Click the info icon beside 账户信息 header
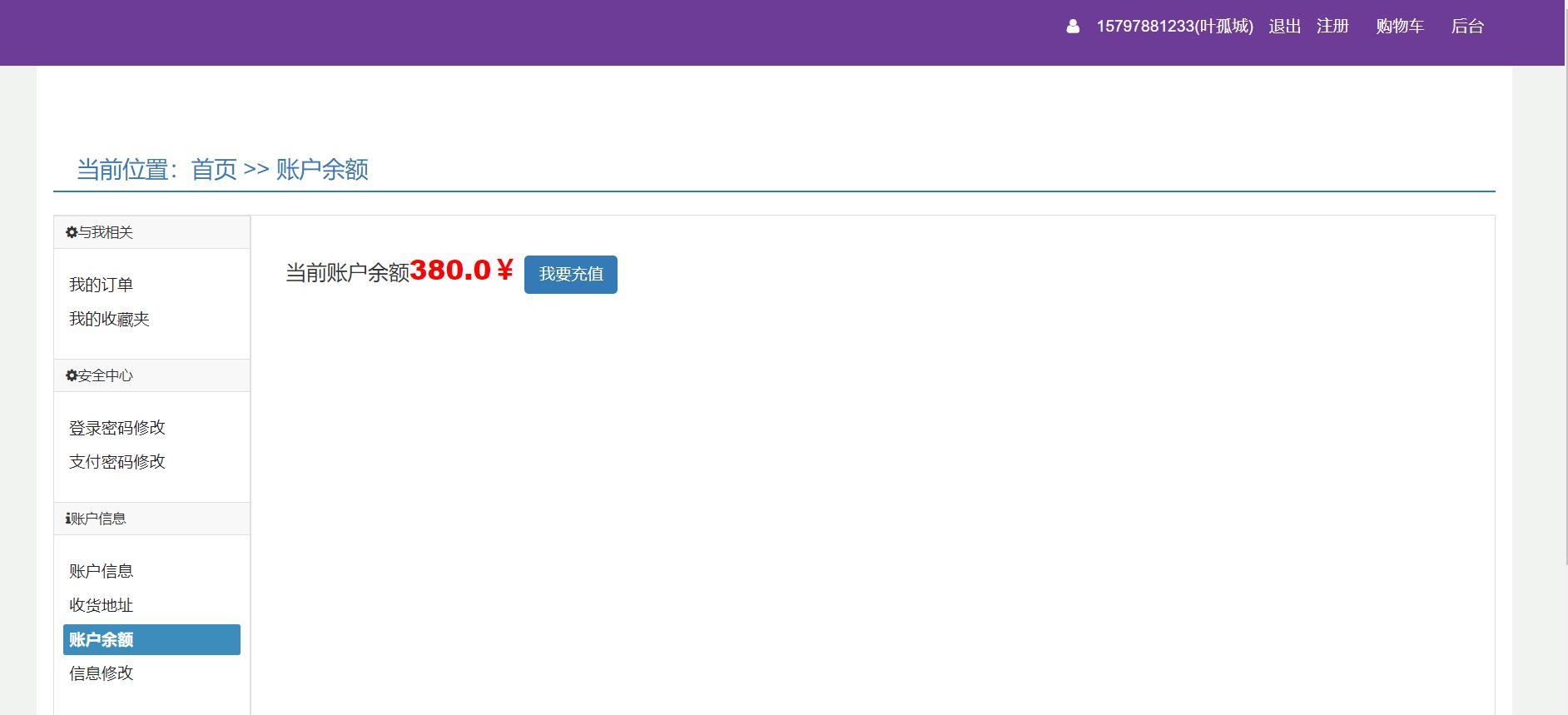This screenshot has width=1568, height=715. tap(67, 519)
